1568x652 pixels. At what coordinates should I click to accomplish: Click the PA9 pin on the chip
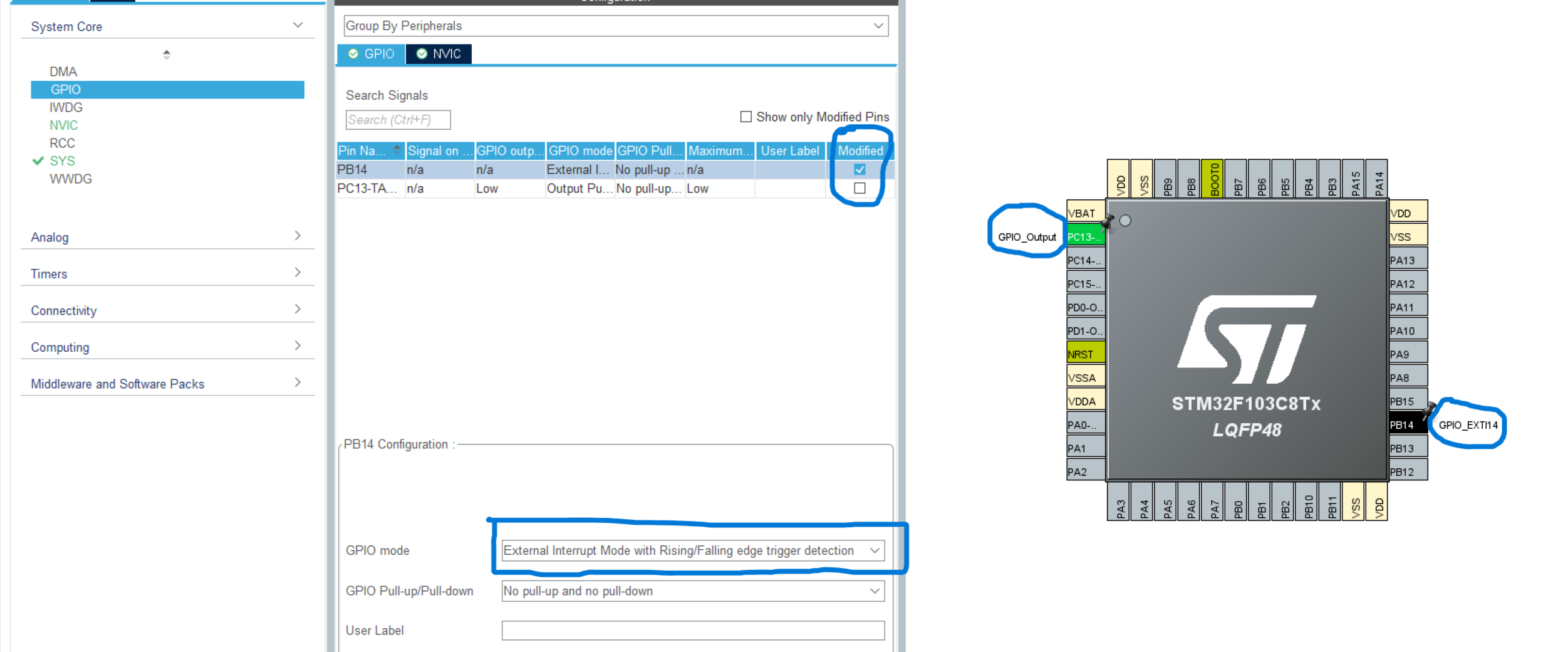point(1408,354)
